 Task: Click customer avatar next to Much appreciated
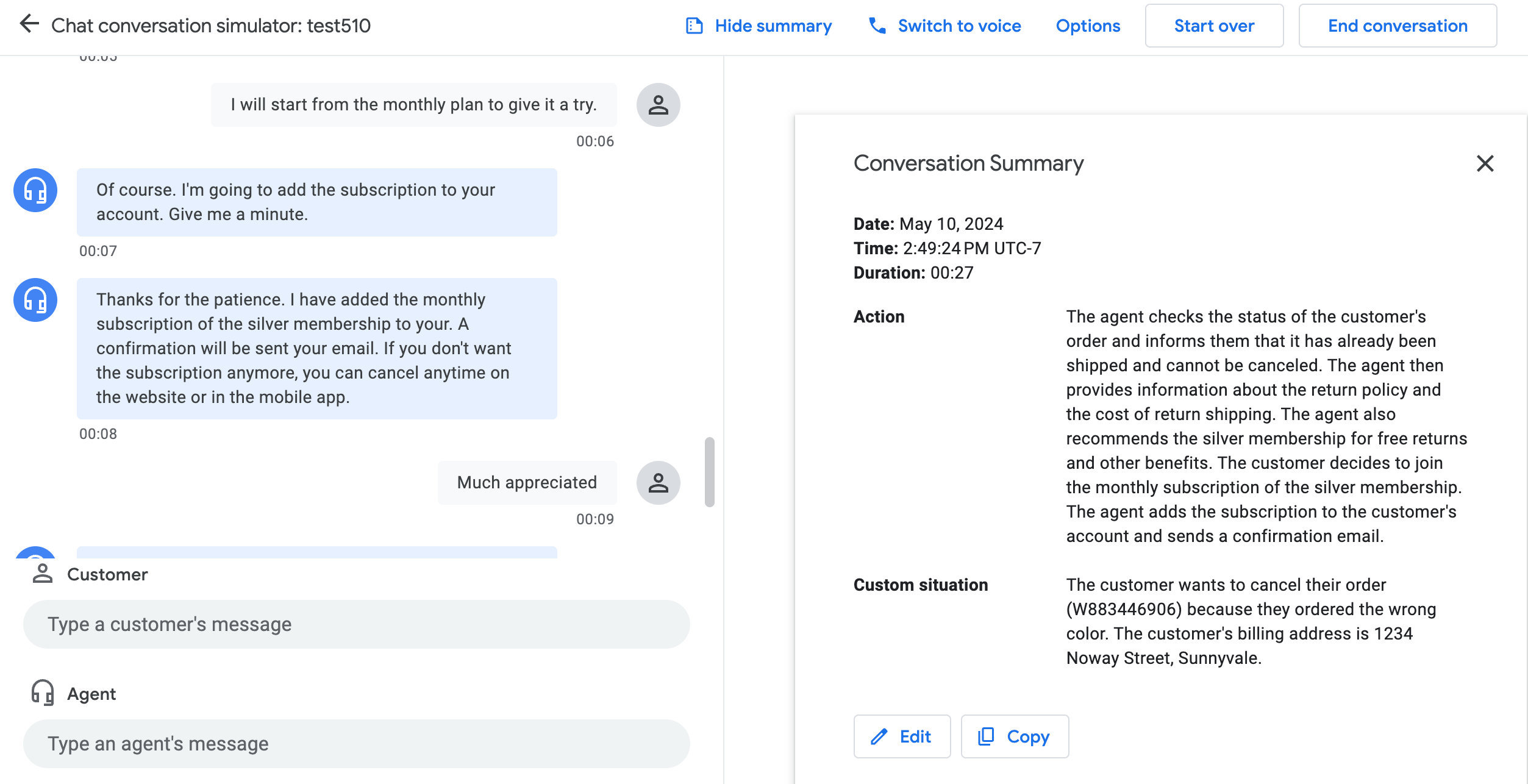coord(658,483)
